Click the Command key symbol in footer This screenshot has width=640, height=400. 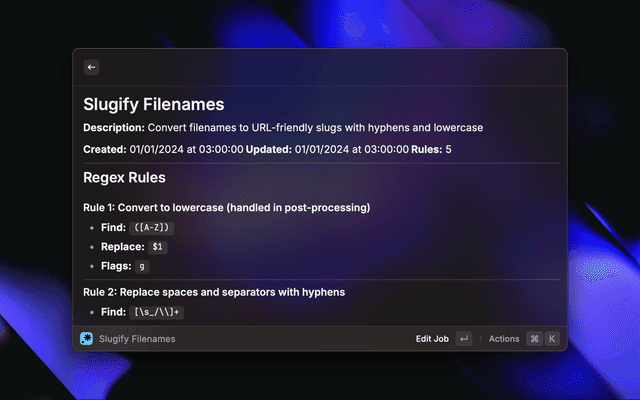tap(534, 339)
